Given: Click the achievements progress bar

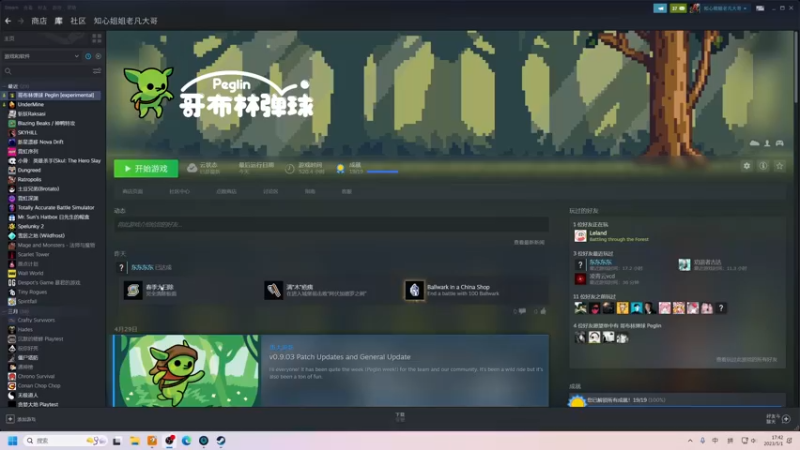Looking at the screenshot, I should click(x=382, y=172).
